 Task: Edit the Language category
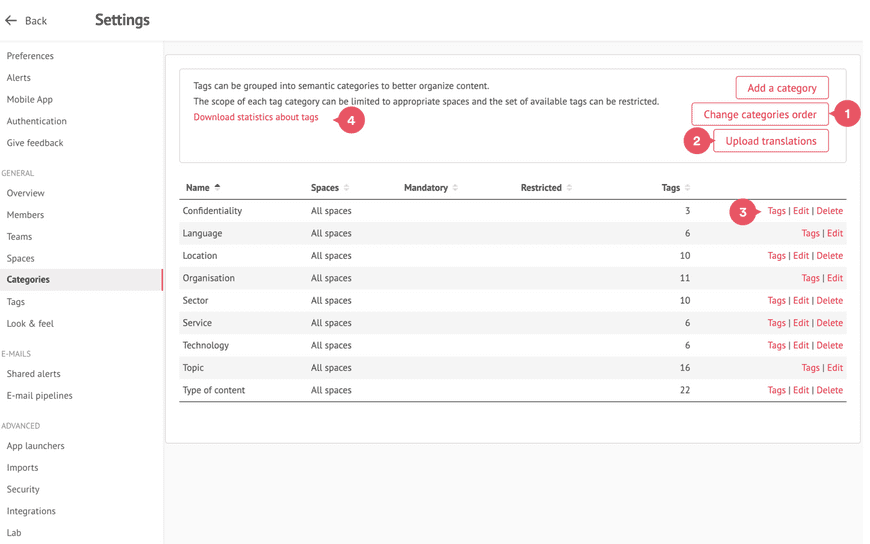(835, 233)
